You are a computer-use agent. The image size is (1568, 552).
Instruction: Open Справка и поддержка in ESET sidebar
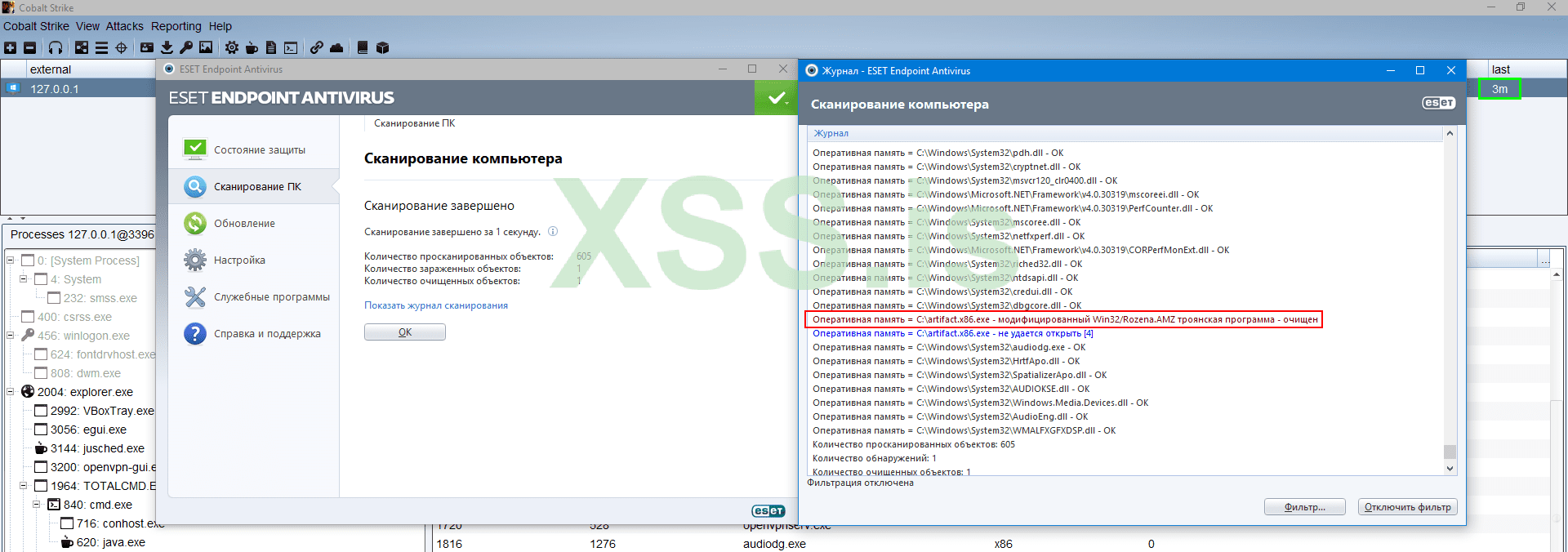[254, 333]
